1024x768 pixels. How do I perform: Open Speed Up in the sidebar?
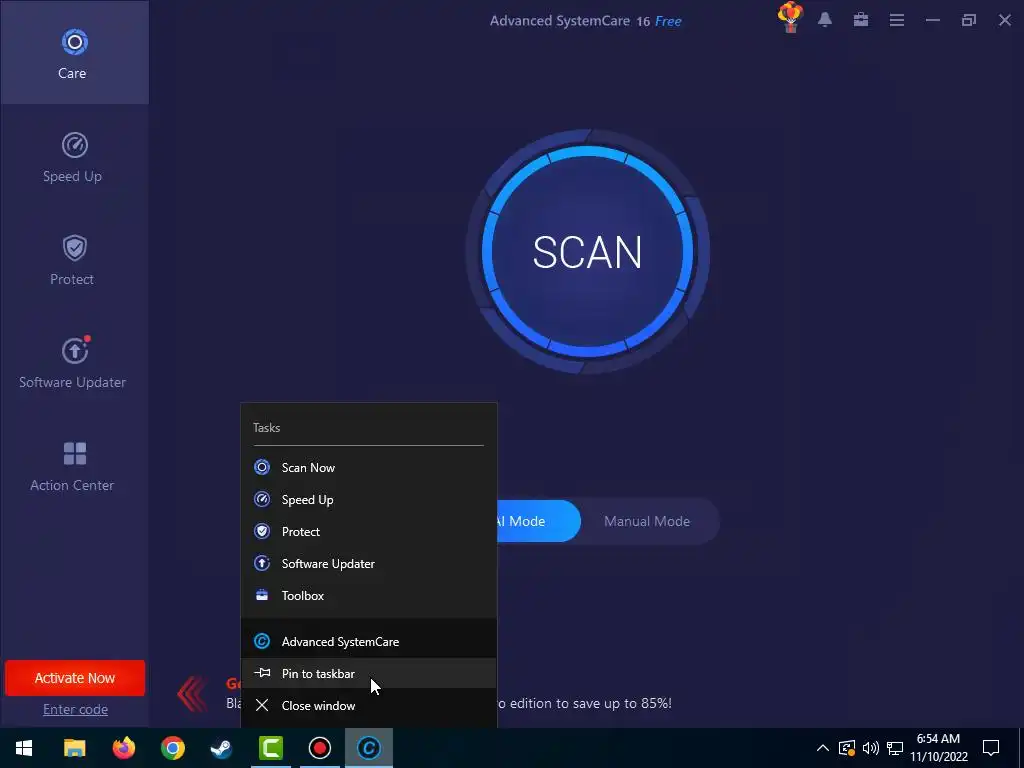(x=74, y=157)
